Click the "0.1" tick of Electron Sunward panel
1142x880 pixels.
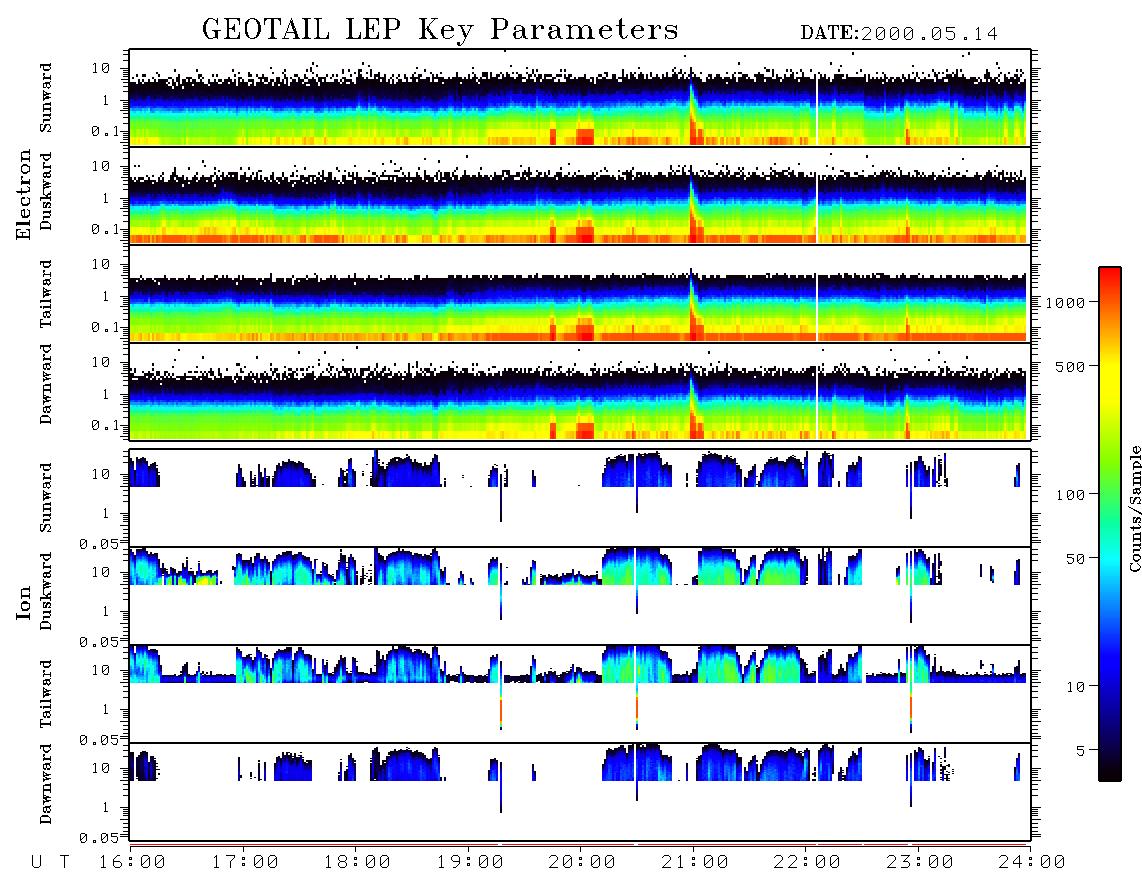click(x=105, y=131)
